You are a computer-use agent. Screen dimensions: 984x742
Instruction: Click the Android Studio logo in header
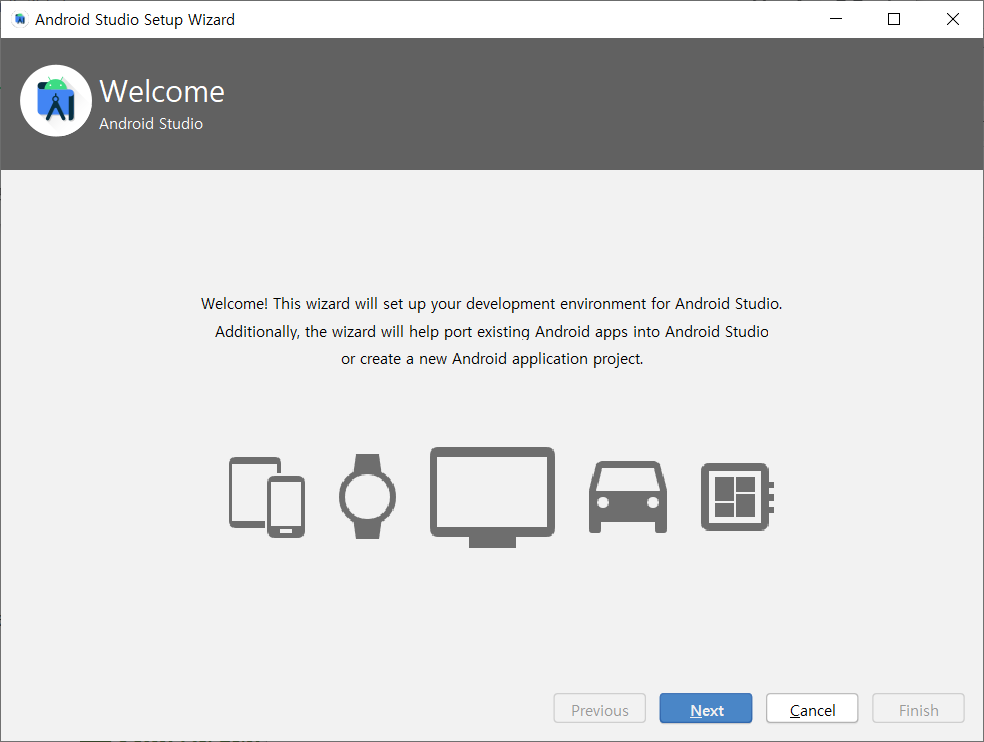(56, 100)
